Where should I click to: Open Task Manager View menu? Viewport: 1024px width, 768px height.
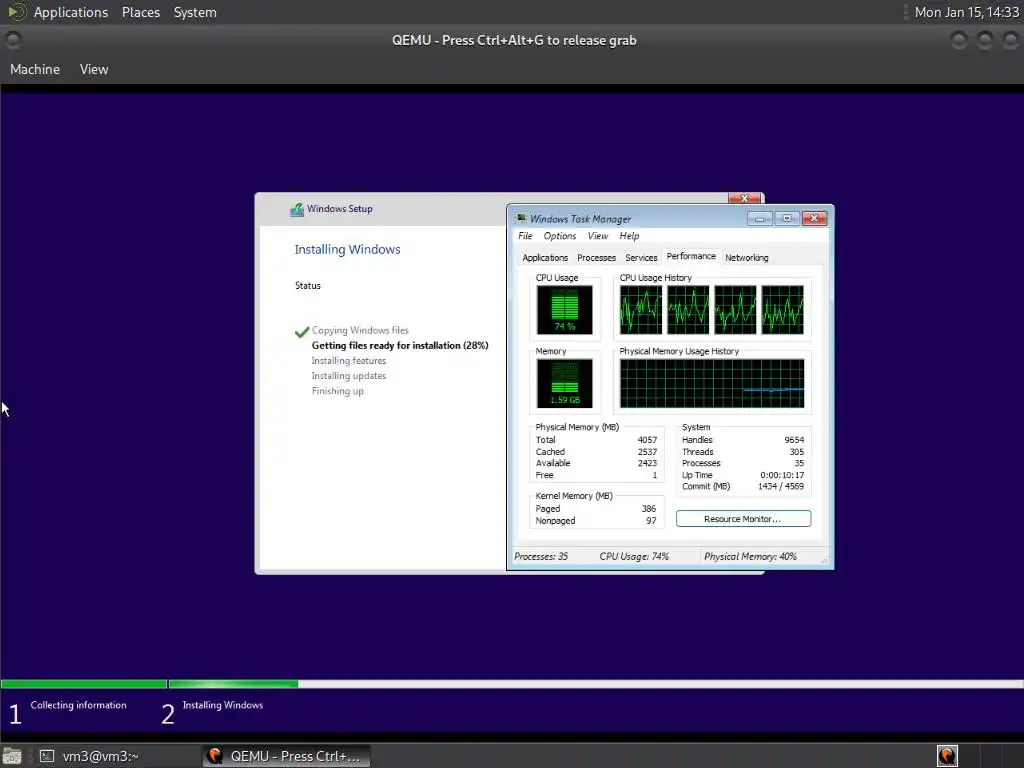point(598,236)
